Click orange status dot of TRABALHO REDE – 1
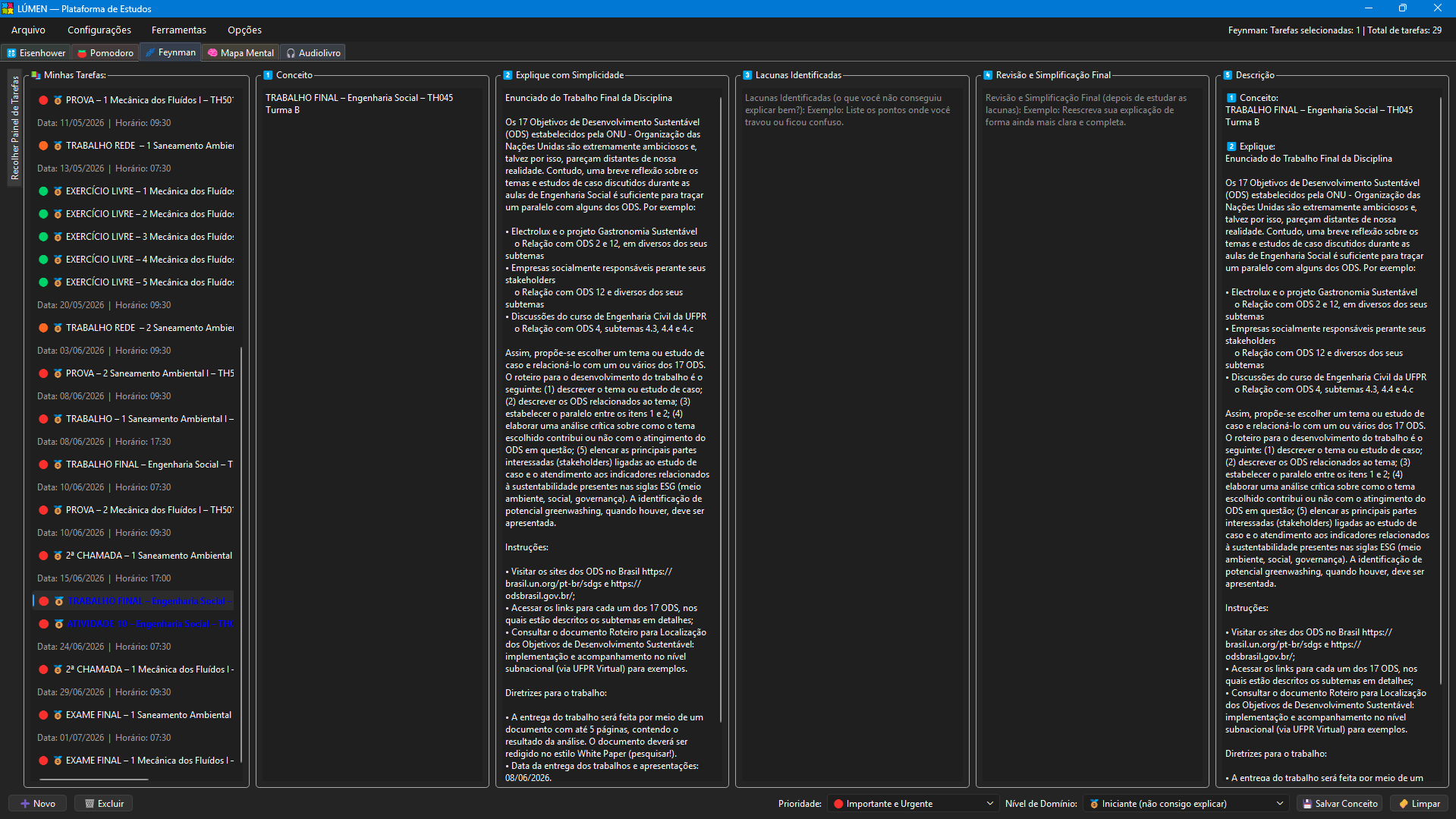Image resolution: width=1456 pixels, height=819 pixels. pos(44,146)
